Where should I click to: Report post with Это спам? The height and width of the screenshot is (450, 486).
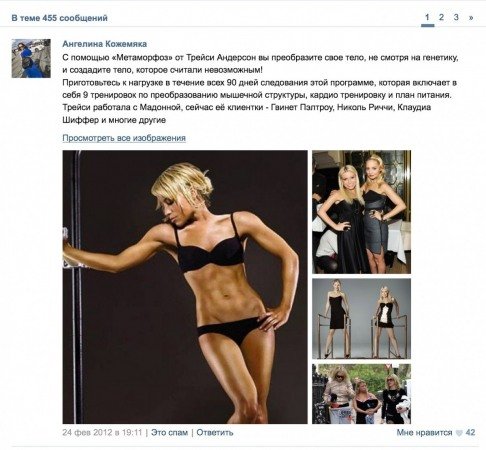tap(169, 433)
